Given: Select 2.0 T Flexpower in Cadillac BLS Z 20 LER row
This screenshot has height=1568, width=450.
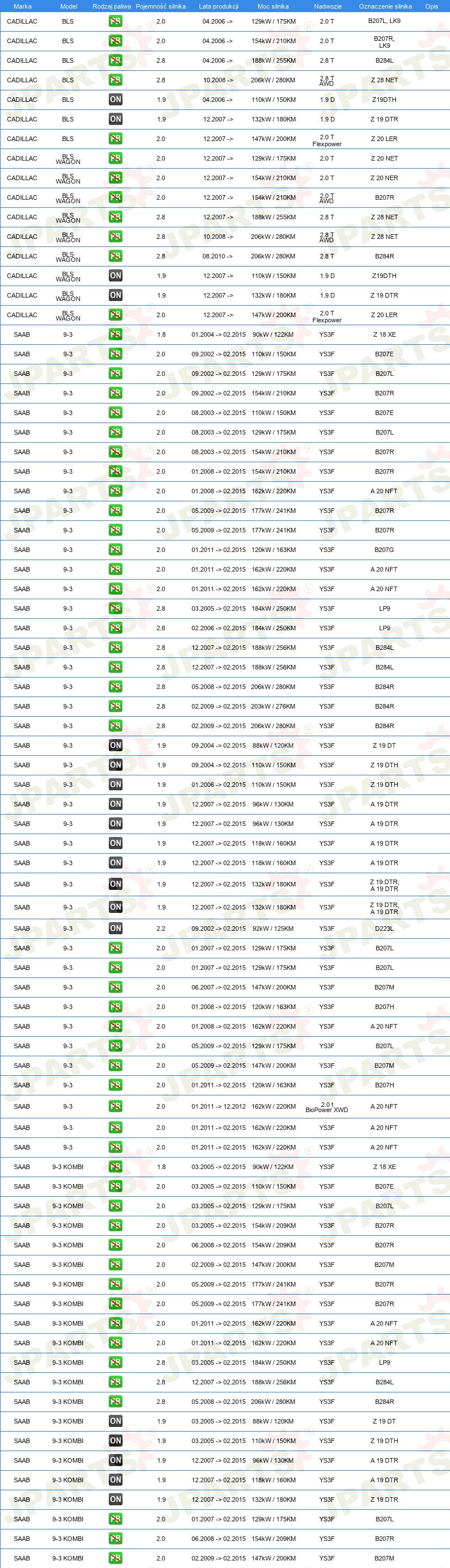Looking at the screenshot, I should (x=327, y=140).
